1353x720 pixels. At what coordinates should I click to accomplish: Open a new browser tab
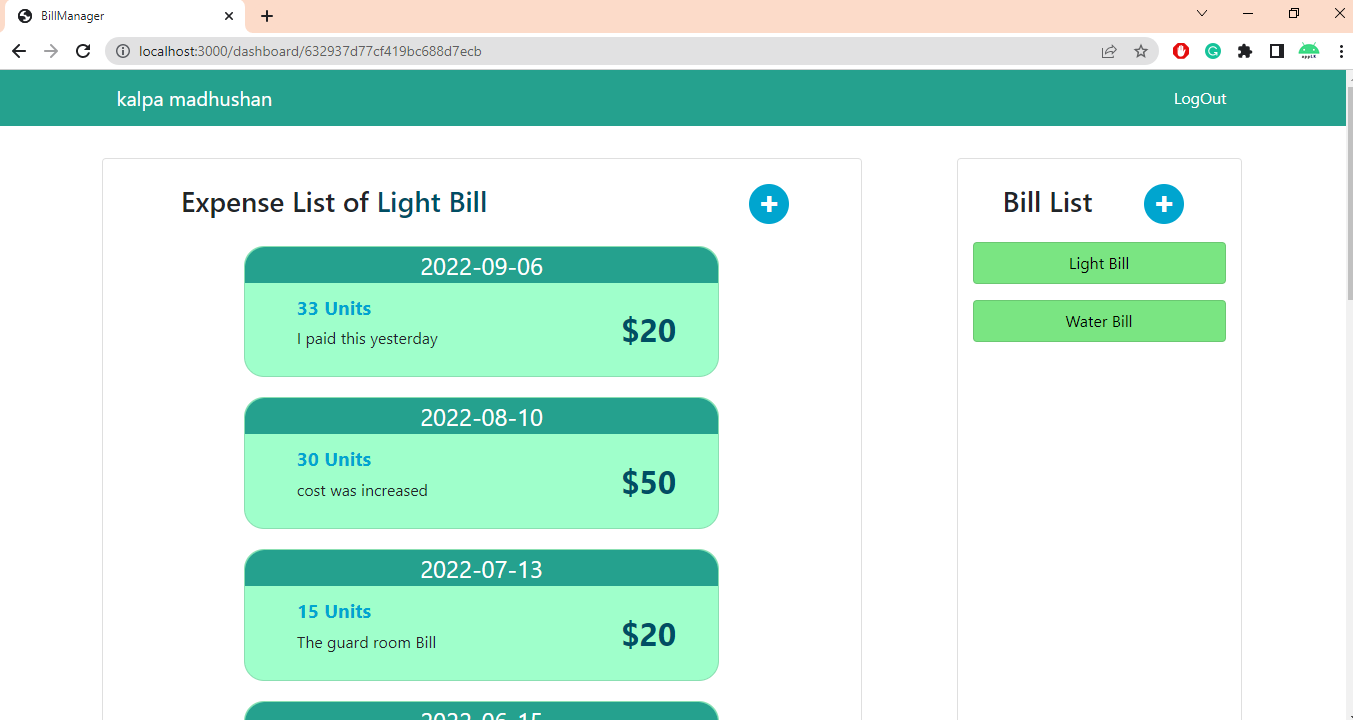pyautogui.click(x=266, y=16)
